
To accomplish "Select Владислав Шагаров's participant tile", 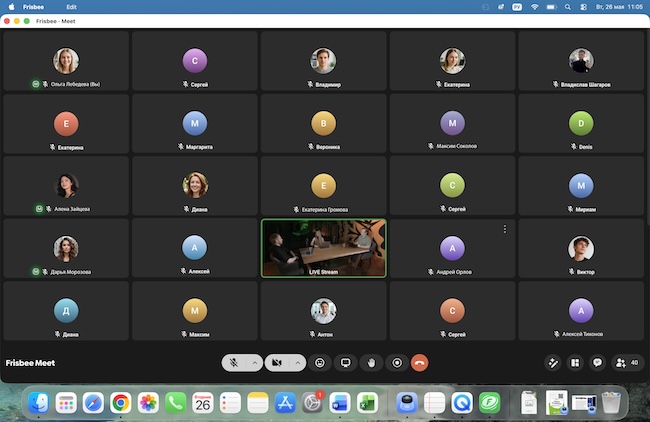I will tap(581, 61).
